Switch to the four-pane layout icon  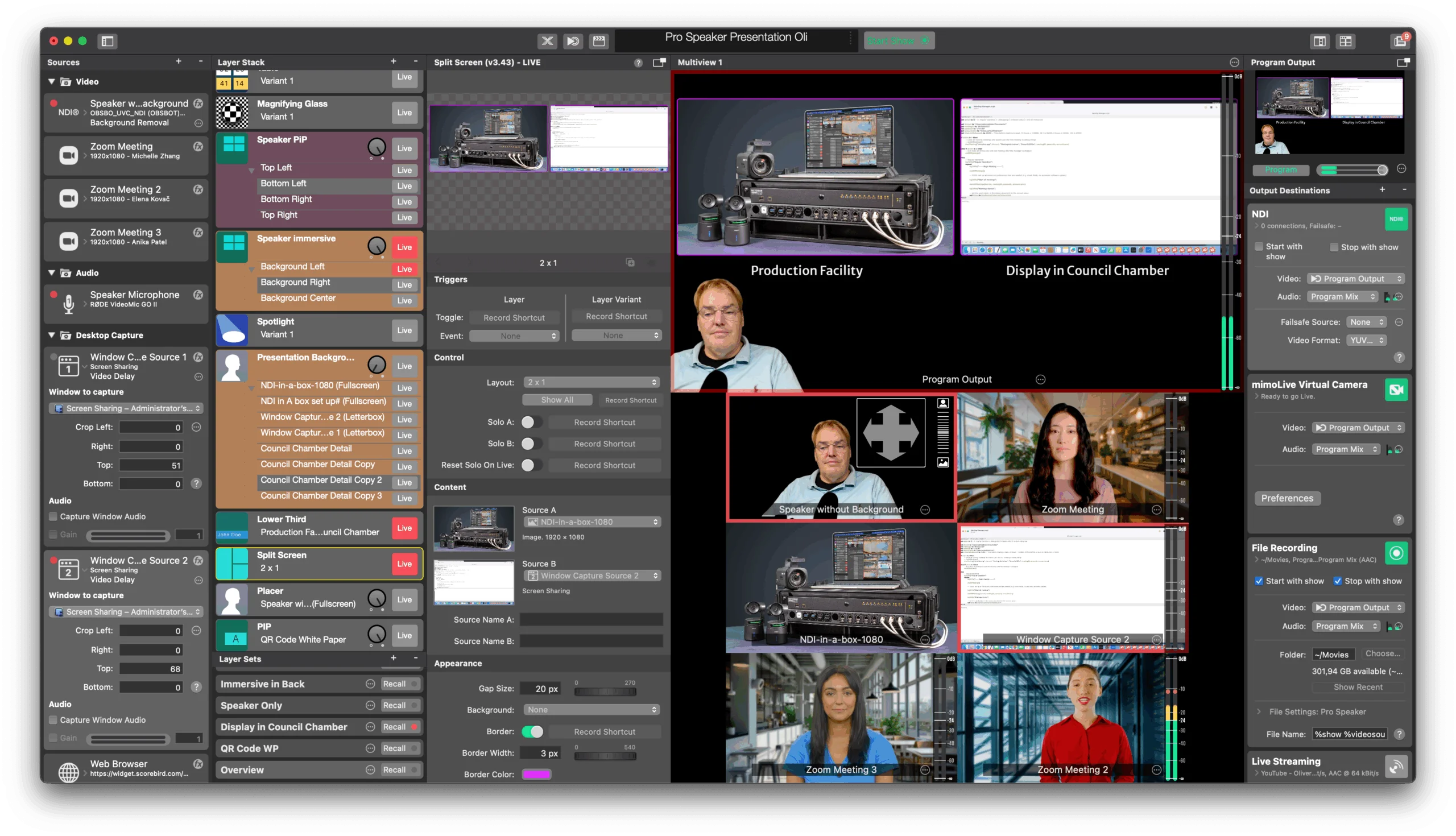click(1345, 41)
